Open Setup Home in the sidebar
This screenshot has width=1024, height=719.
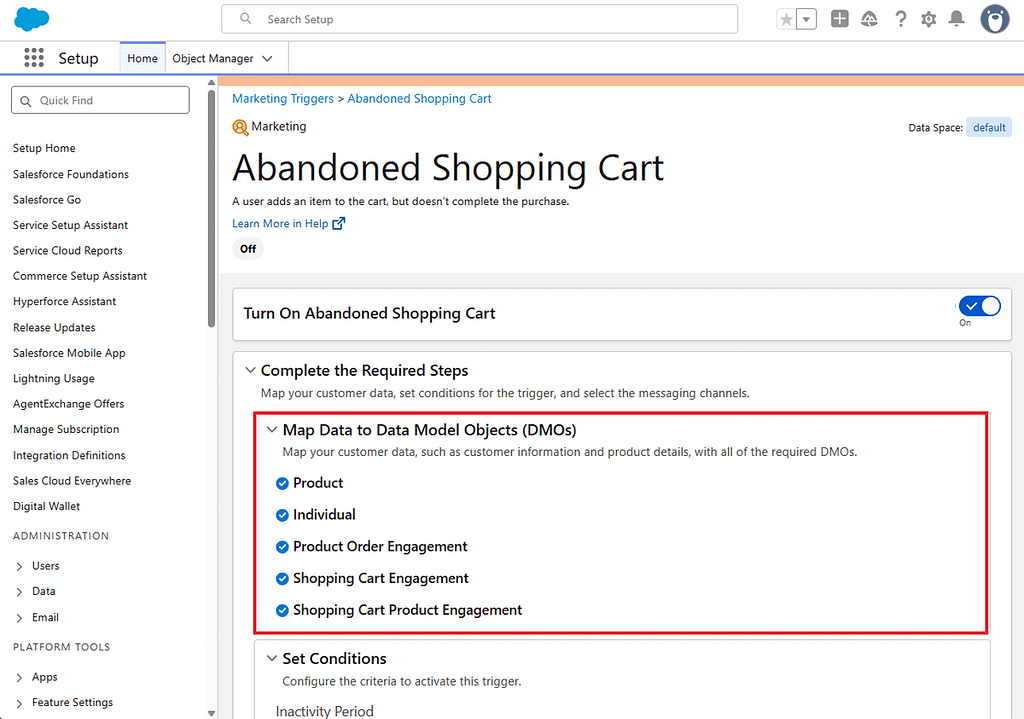click(x=44, y=148)
